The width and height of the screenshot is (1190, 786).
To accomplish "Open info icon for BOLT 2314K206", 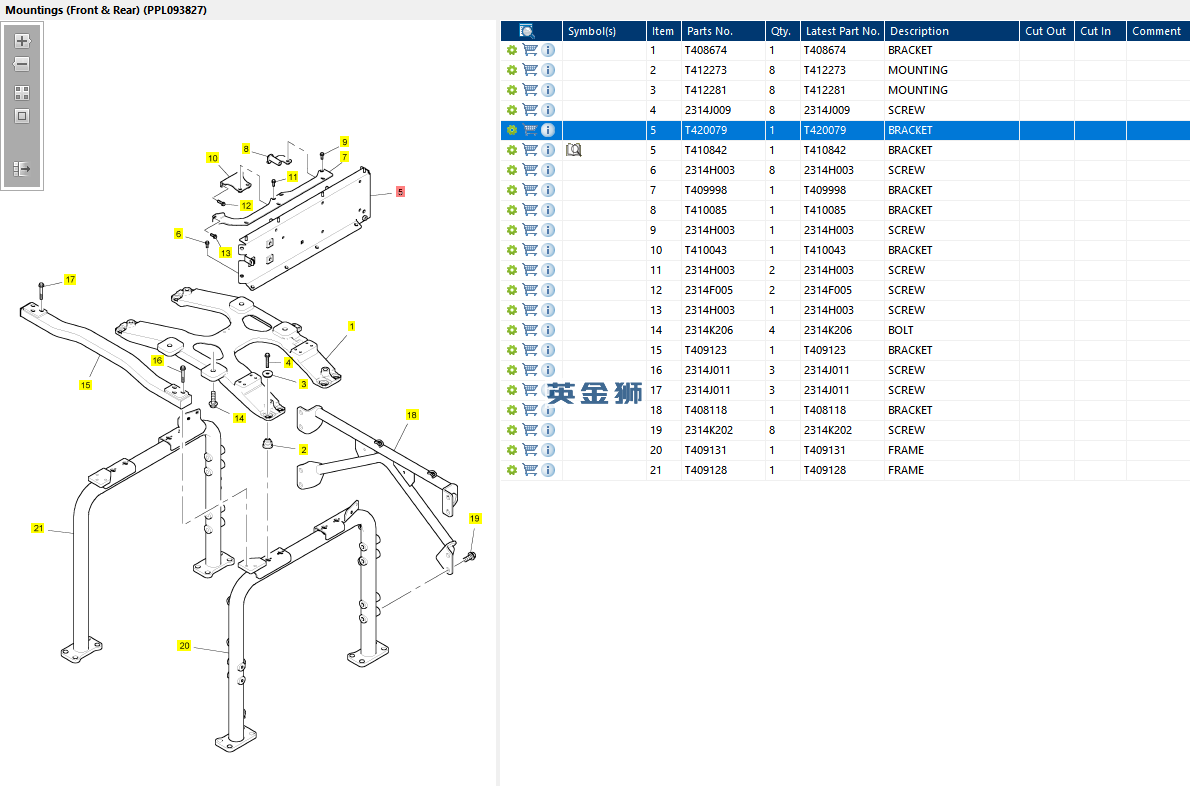I will click(548, 330).
